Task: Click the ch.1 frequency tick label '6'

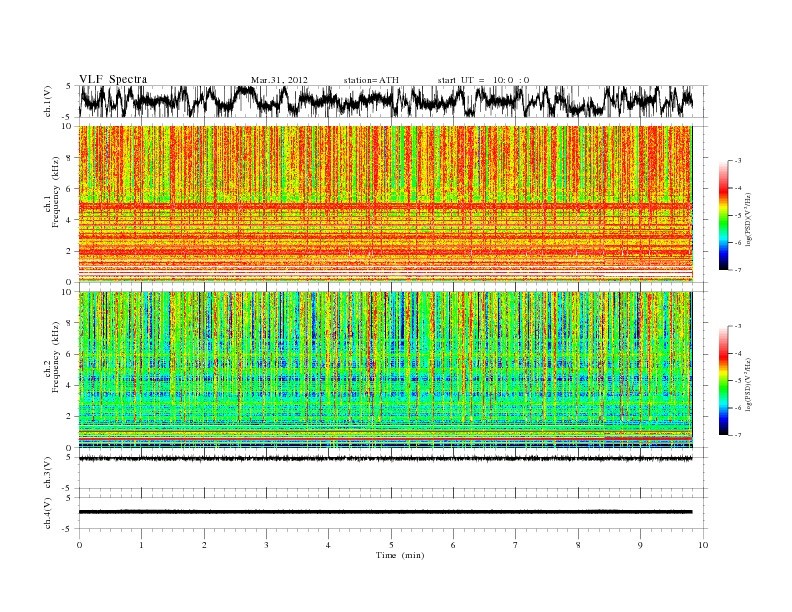Action: pyautogui.click(x=70, y=189)
